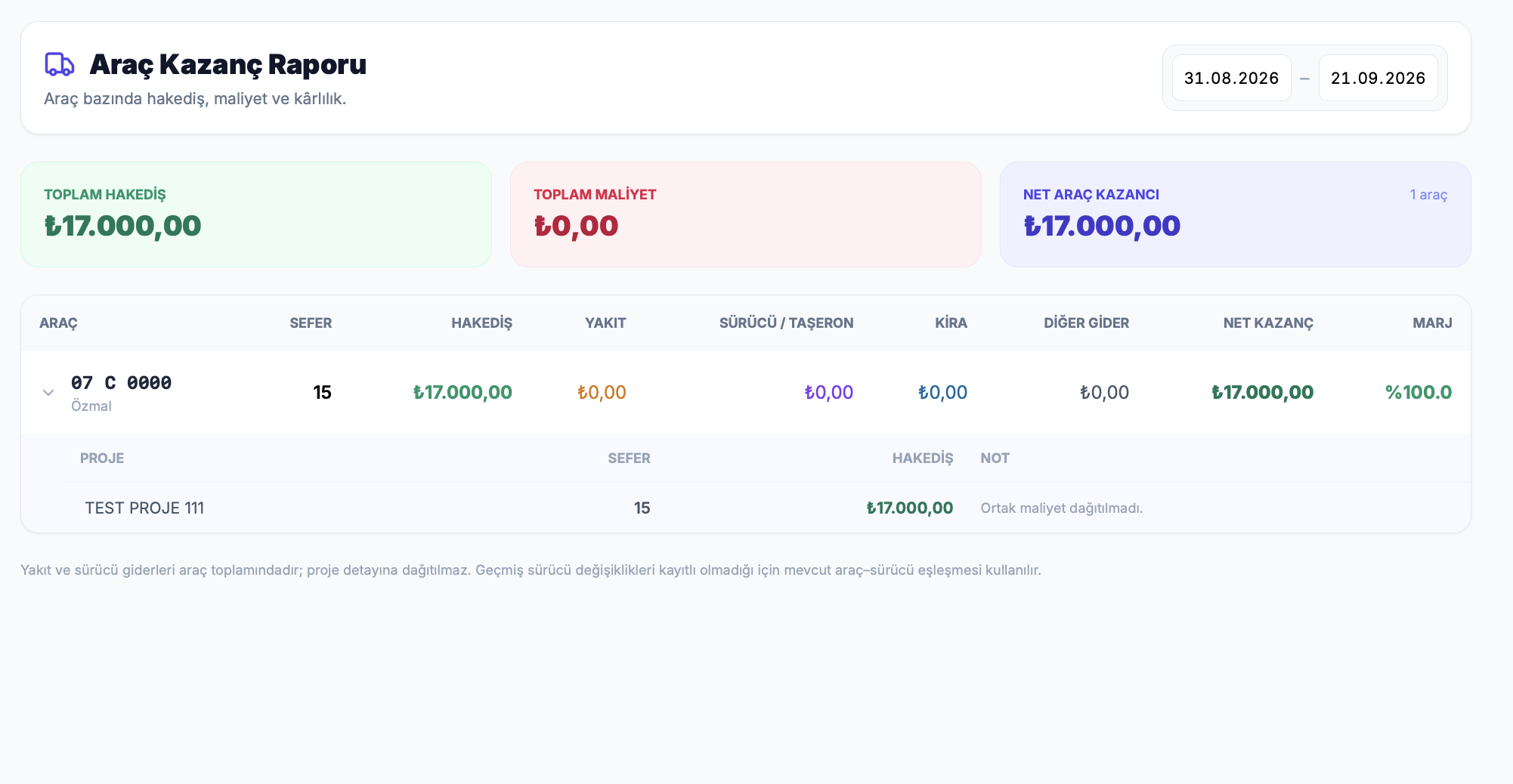Click the orange ₺0,00 fuel value
Viewport: 1513px width, 784px height.
click(602, 393)
